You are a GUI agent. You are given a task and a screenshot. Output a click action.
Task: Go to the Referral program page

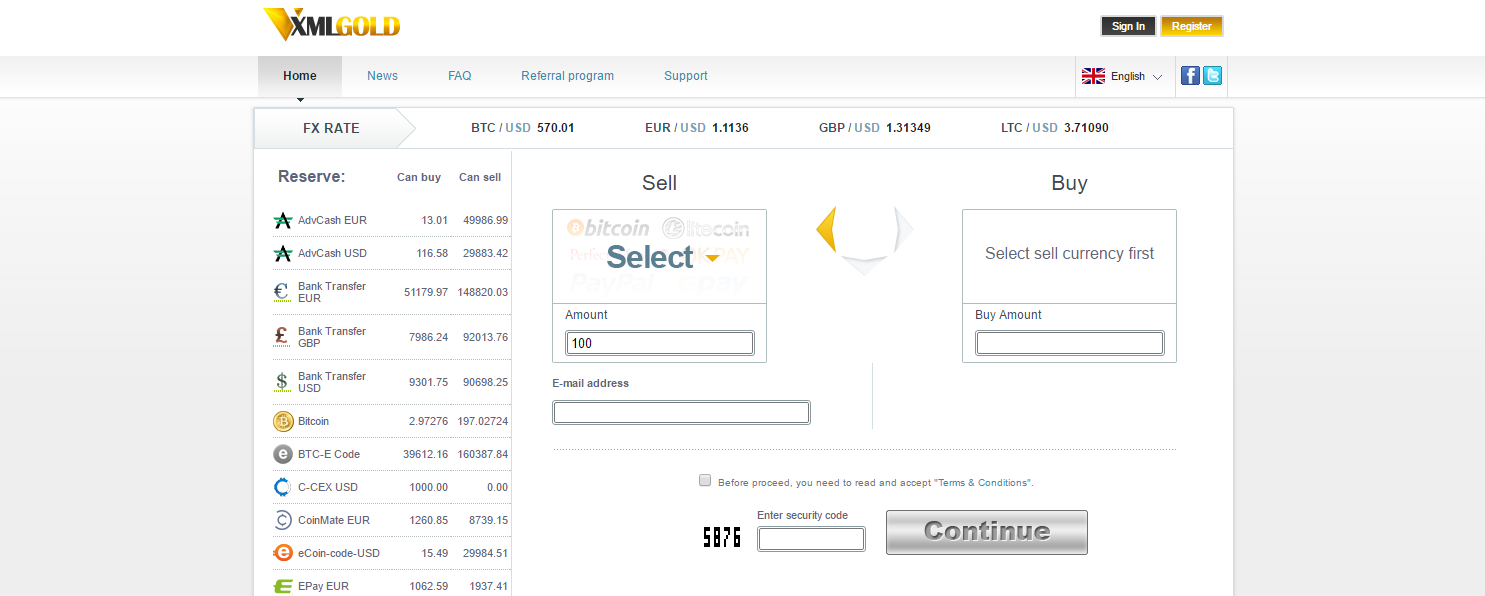(567, 76)
